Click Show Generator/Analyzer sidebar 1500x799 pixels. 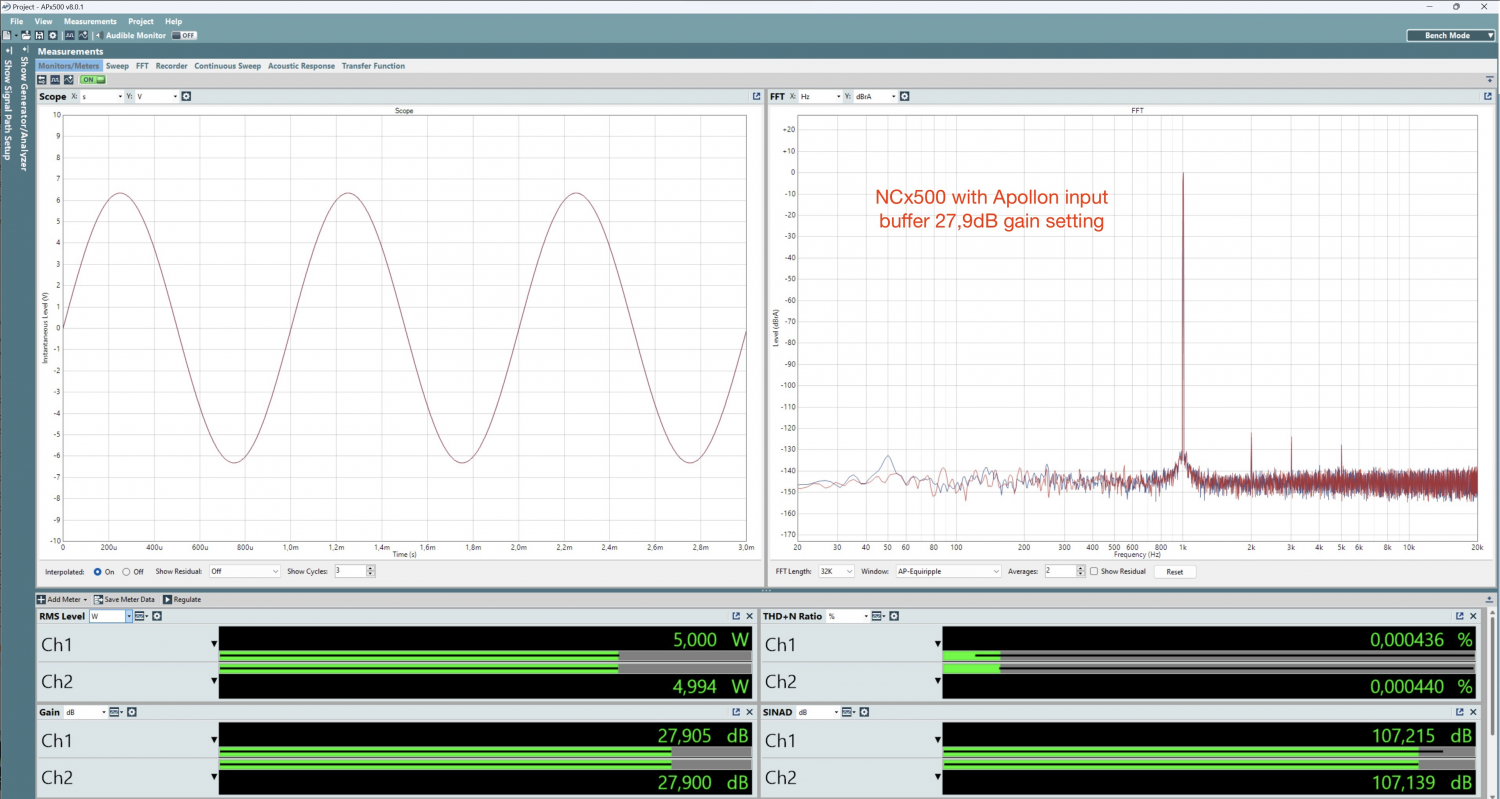(26, 112)
